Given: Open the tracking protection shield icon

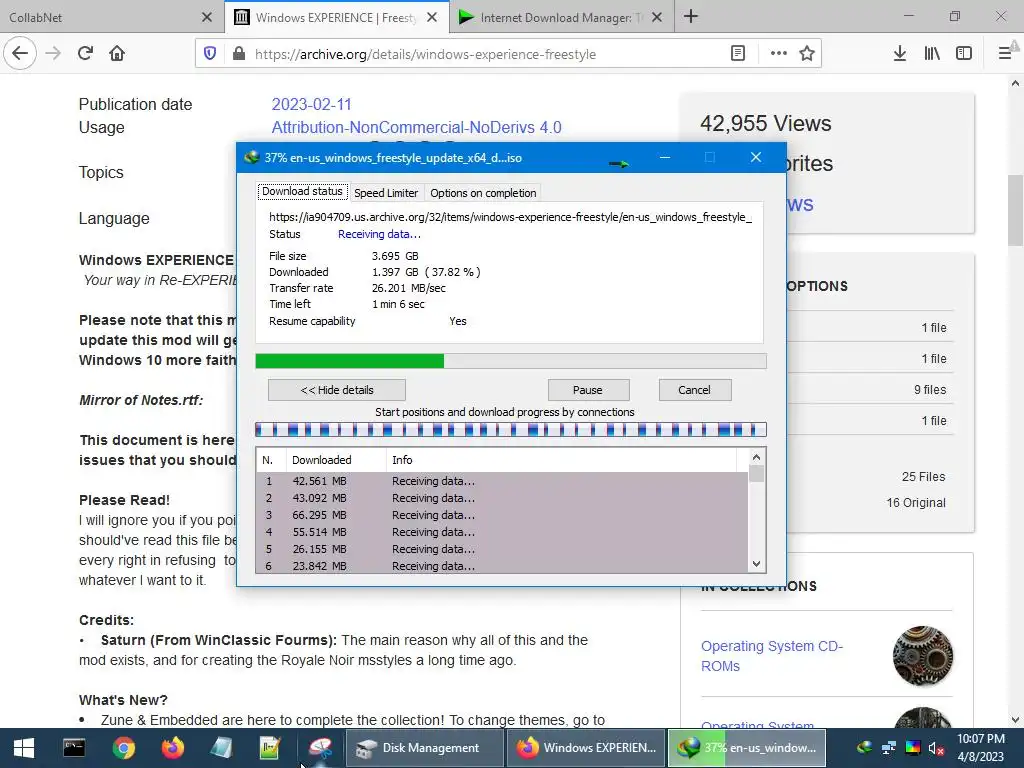Looking at the screenshot, I should tap(210, 54).
